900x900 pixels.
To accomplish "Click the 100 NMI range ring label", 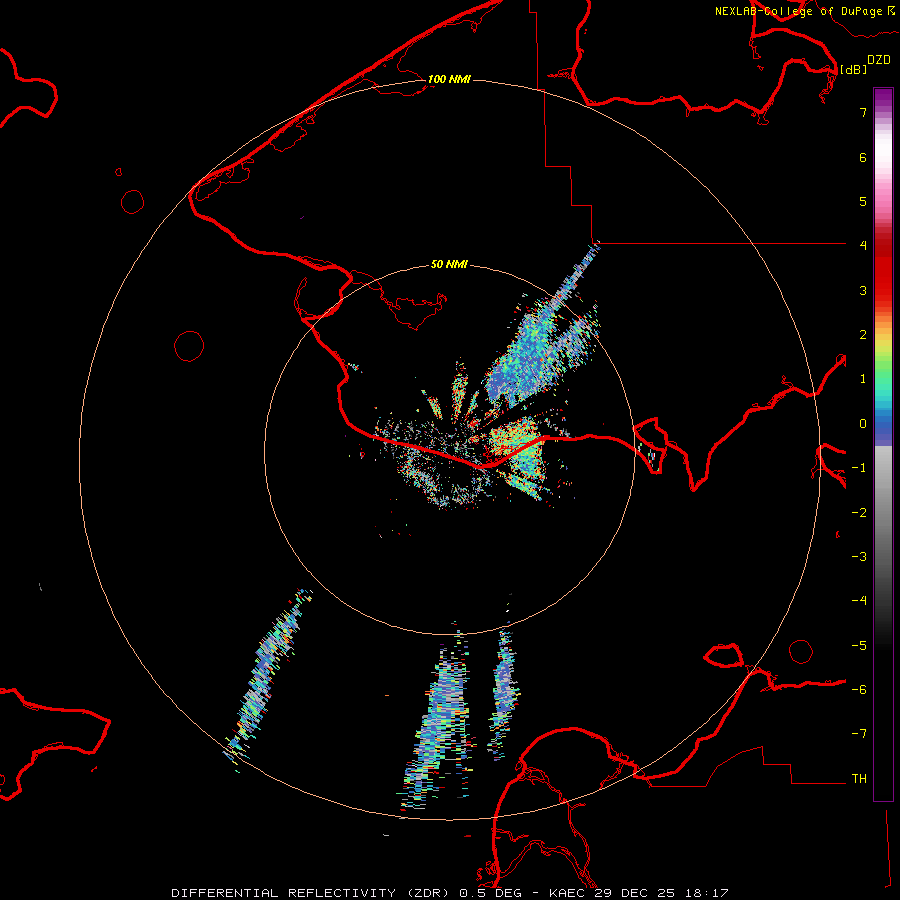I will tap(449, 79).
